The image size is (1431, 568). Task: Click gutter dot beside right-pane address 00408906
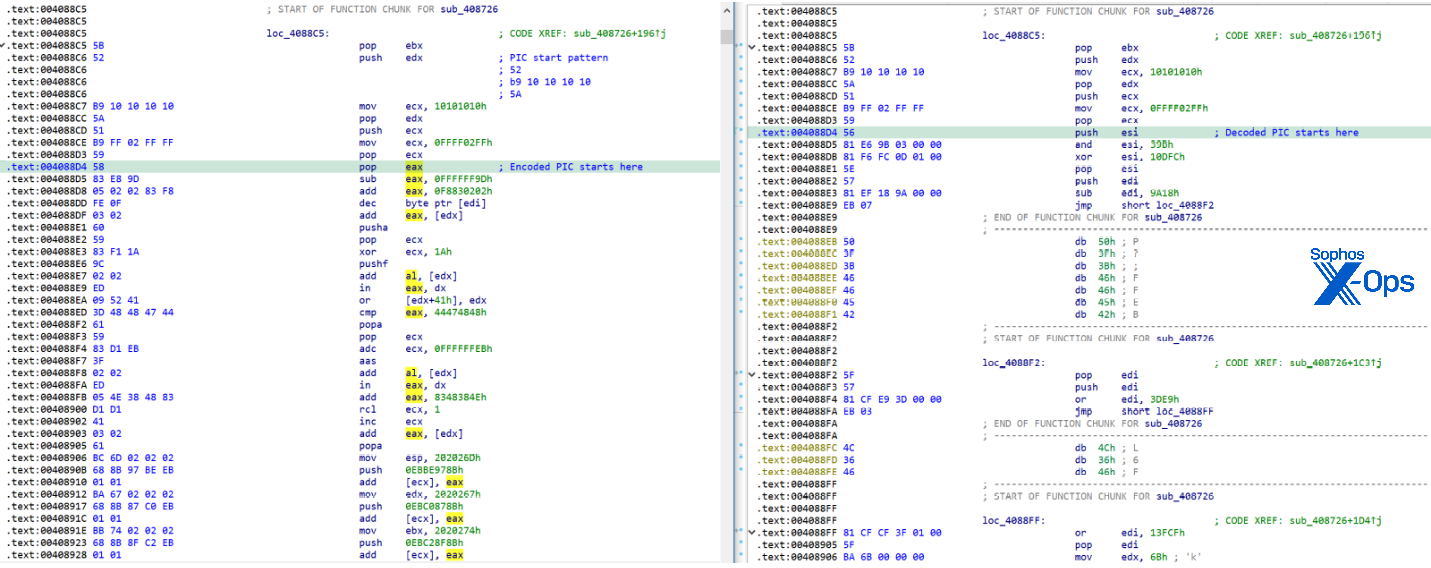pos(739,557)
